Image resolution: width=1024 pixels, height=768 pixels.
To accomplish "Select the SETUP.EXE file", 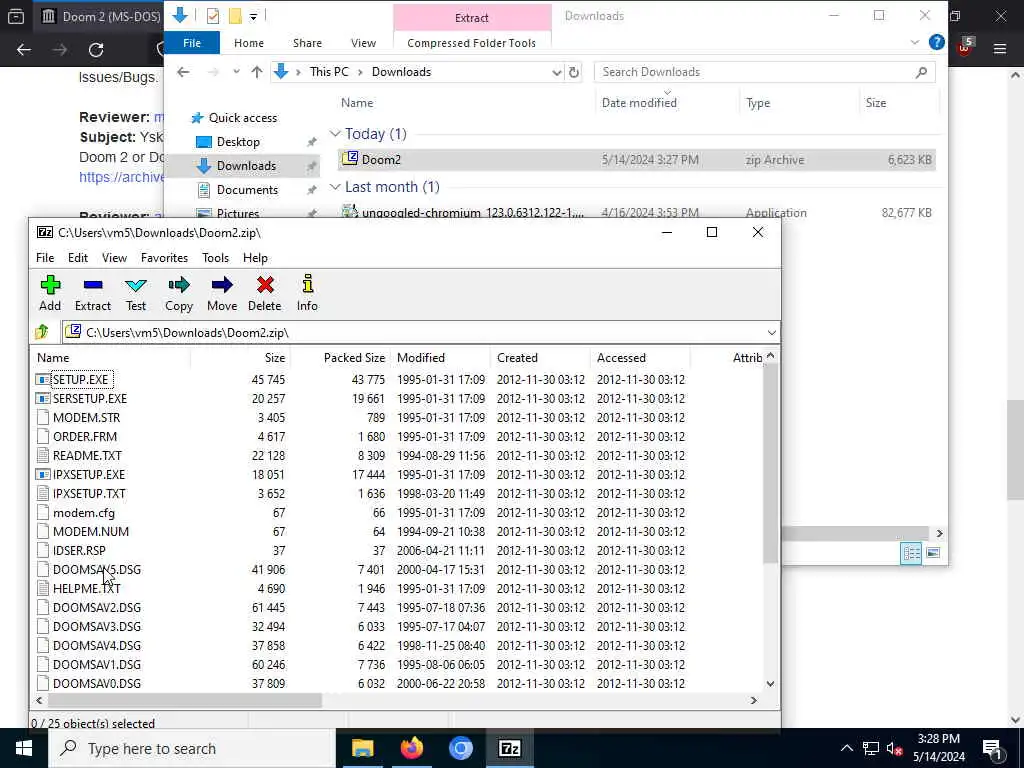I will coord(80,379).
